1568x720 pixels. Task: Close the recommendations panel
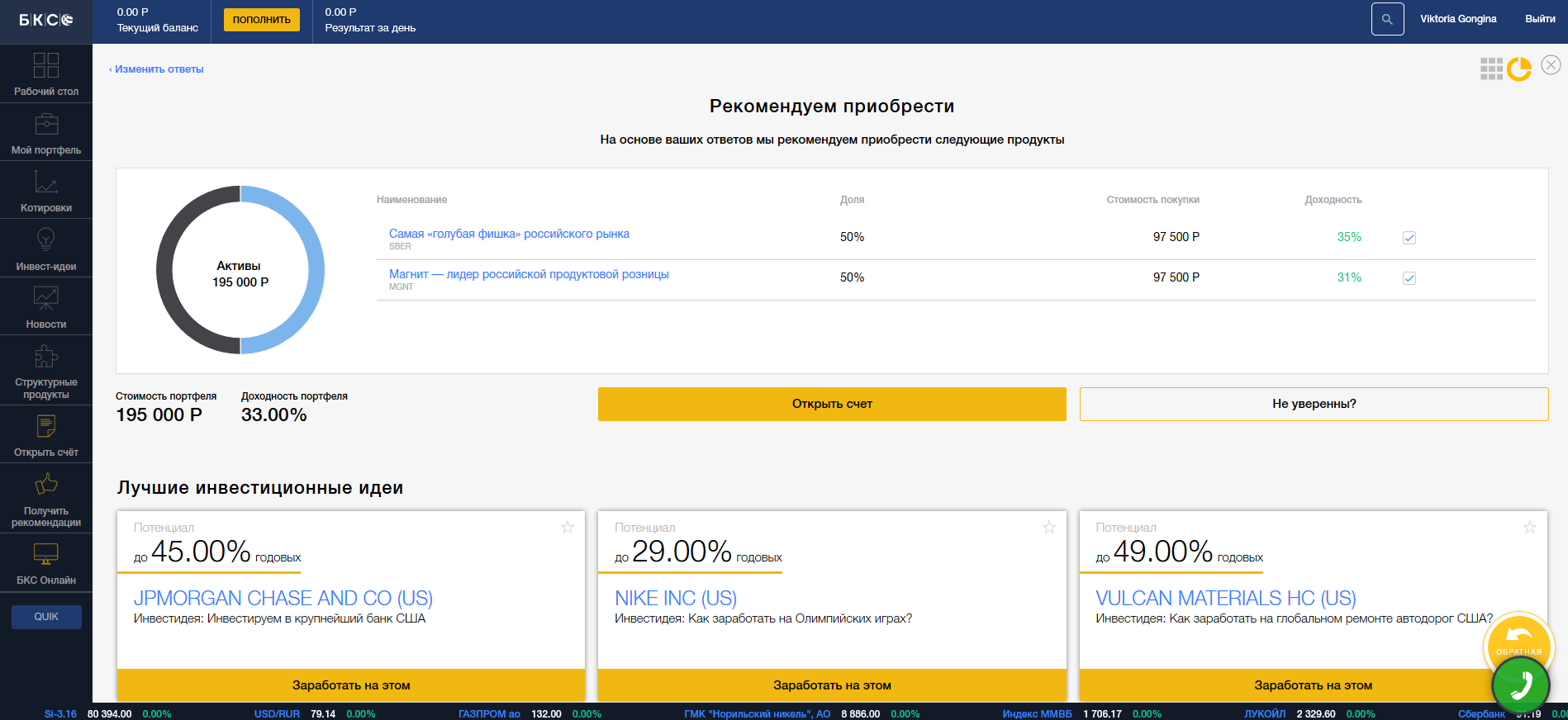click(1551, 65)
